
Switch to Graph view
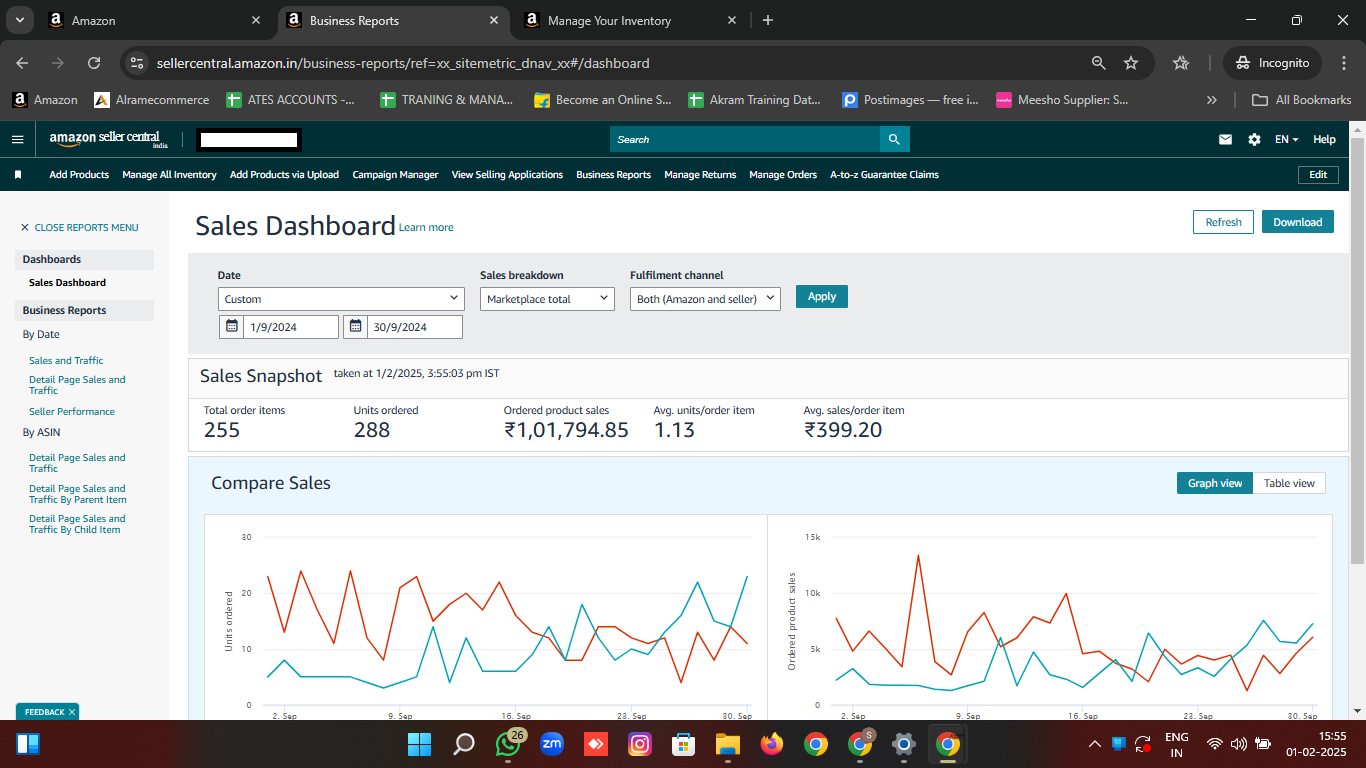(1214, 483)
